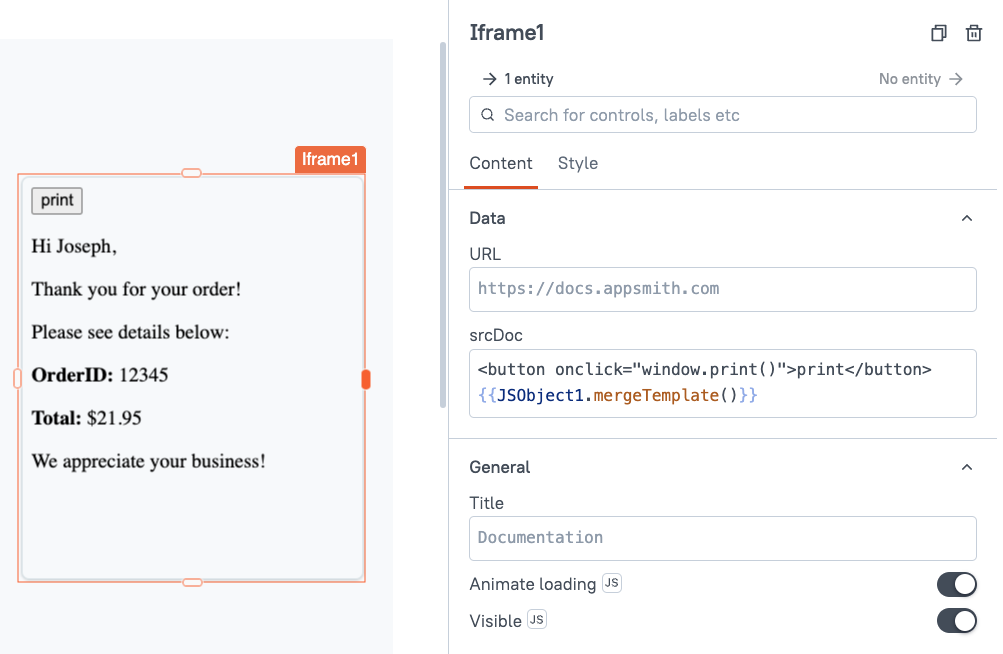This screenshot has width=1003, height=654.
Task: Click the arrow icon after No entity
Action: pyautogui.click(x=954, y=78)
